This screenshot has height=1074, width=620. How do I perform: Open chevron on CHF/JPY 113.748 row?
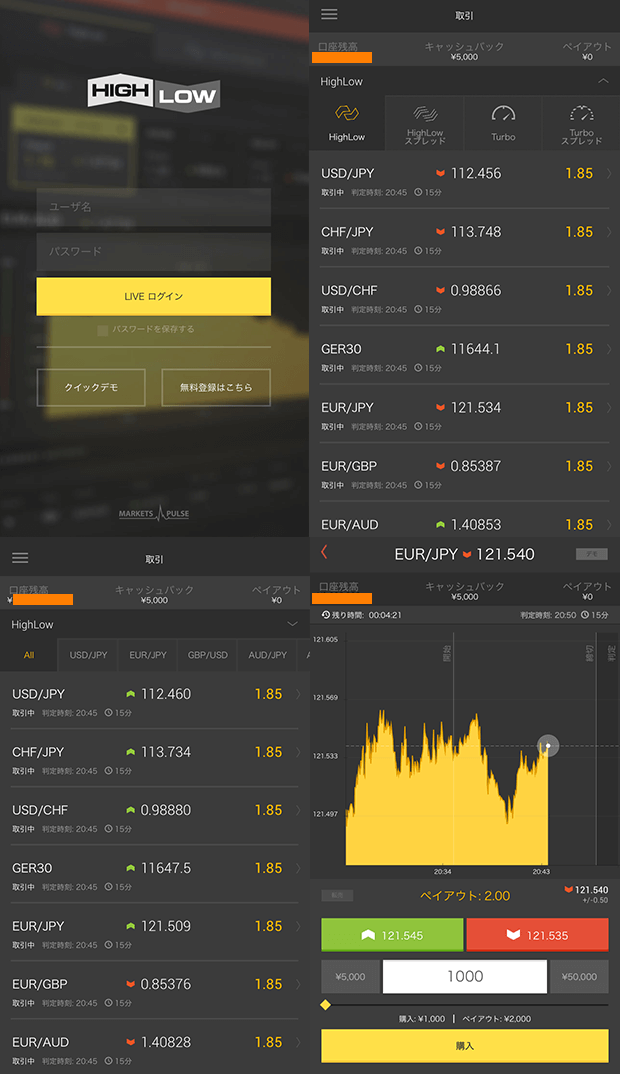click(608, 232)
